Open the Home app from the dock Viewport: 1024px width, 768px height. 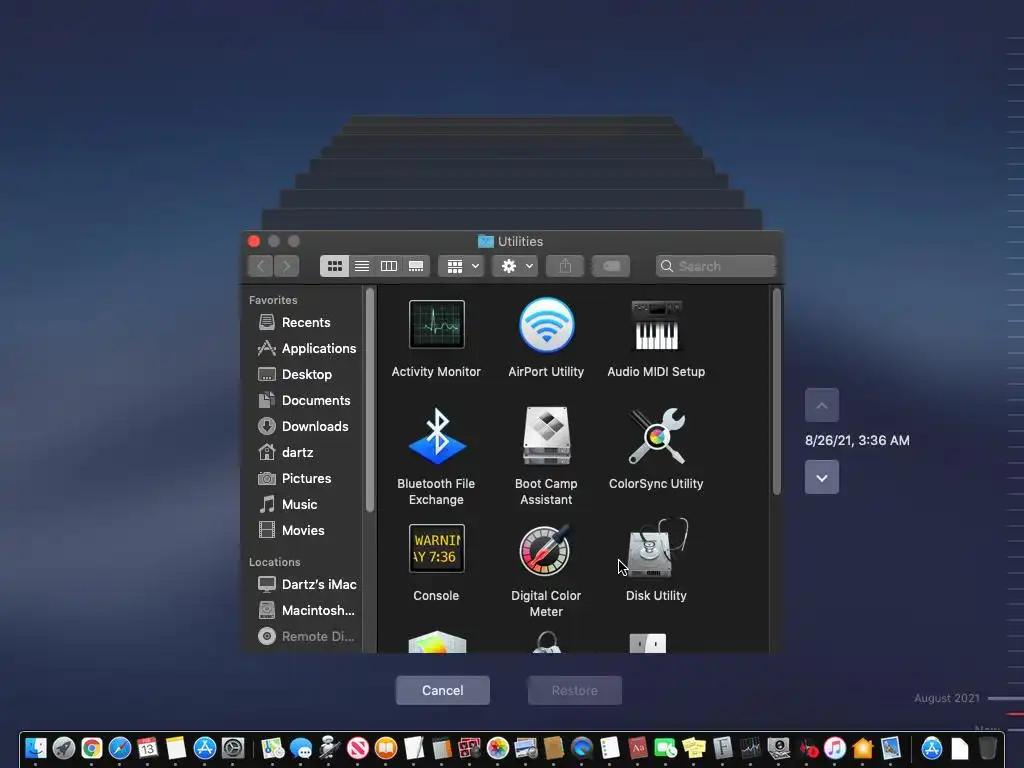coord(863,748)
